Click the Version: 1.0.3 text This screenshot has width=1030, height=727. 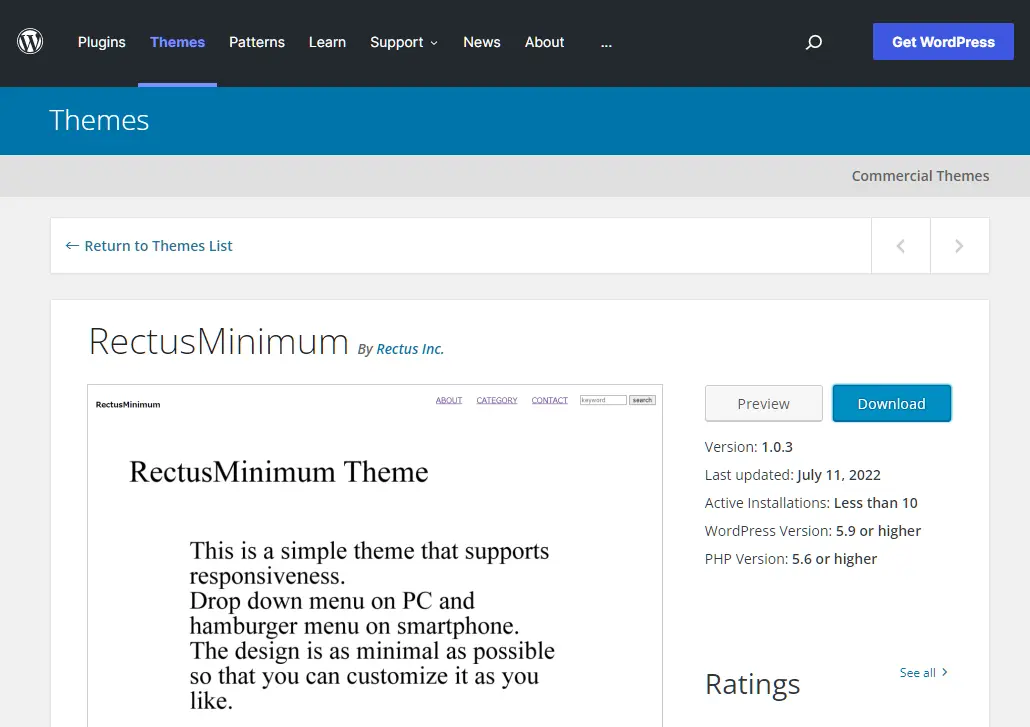pos(748,447)
